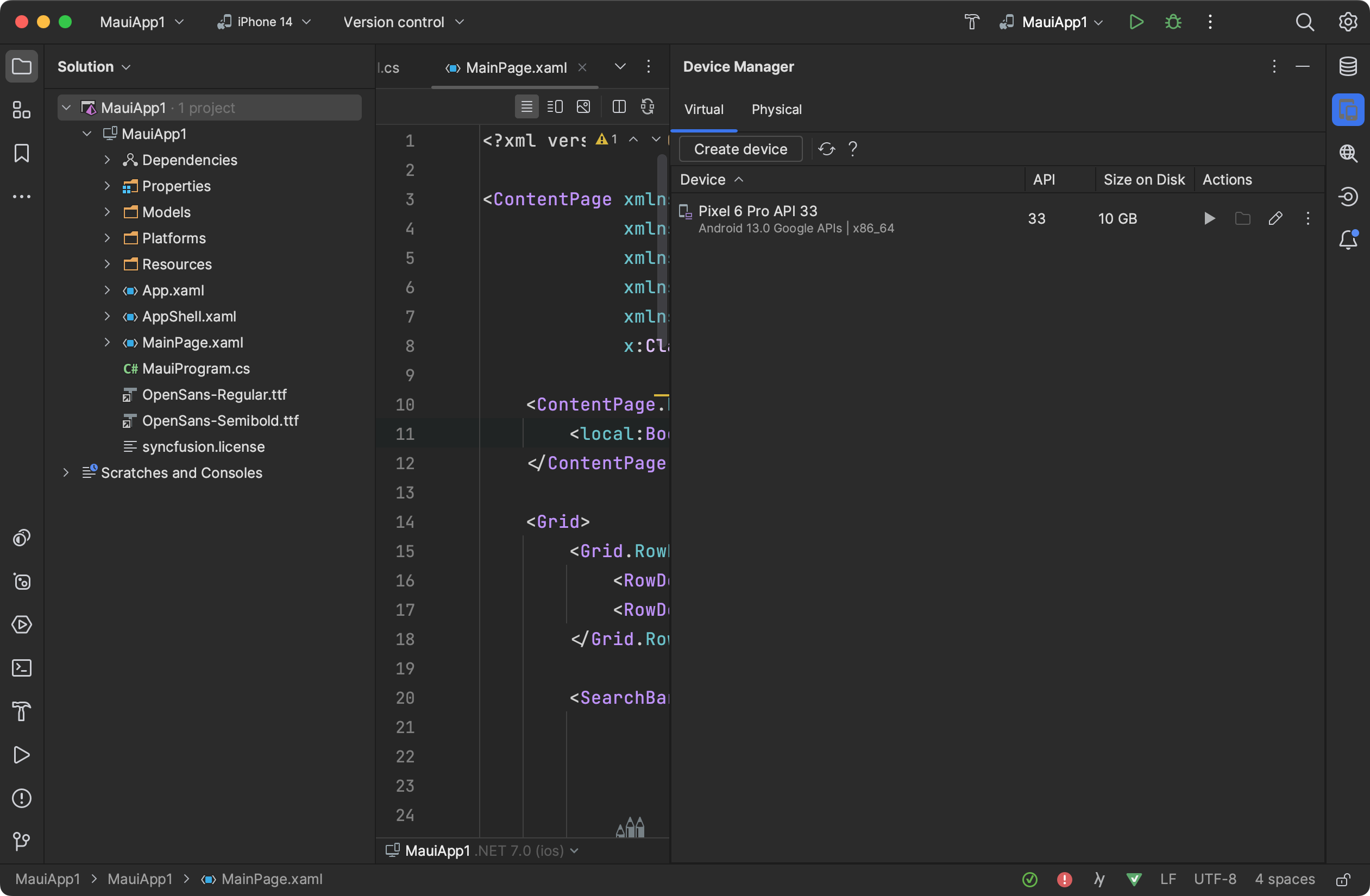Go to next highlighted warning arrow in editor
This screenshot has width=1370, height=896.
coord(656,139)
